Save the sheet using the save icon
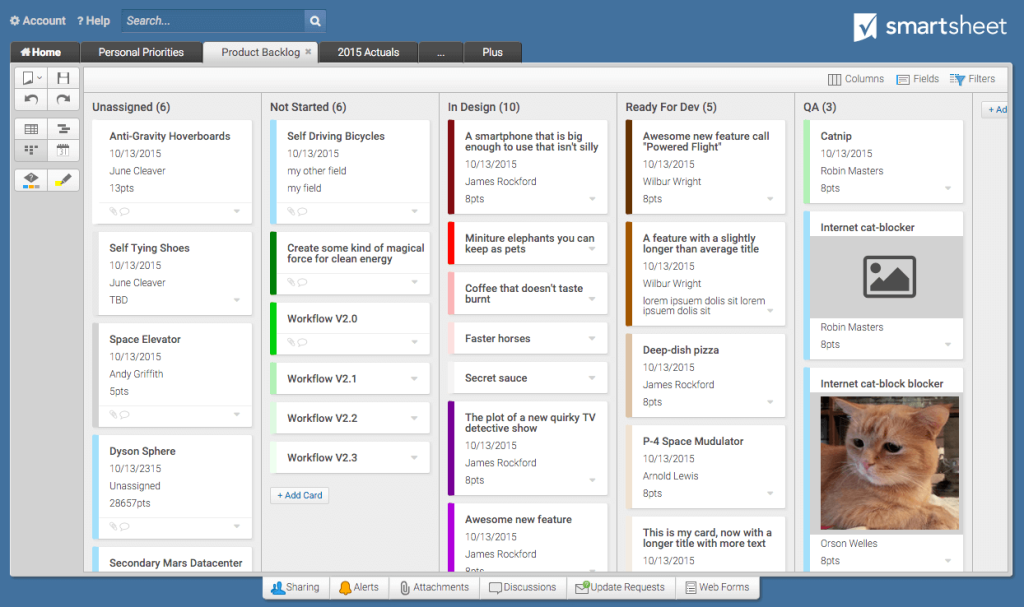This screenshot has width=1024, height=607. [65, 78]
